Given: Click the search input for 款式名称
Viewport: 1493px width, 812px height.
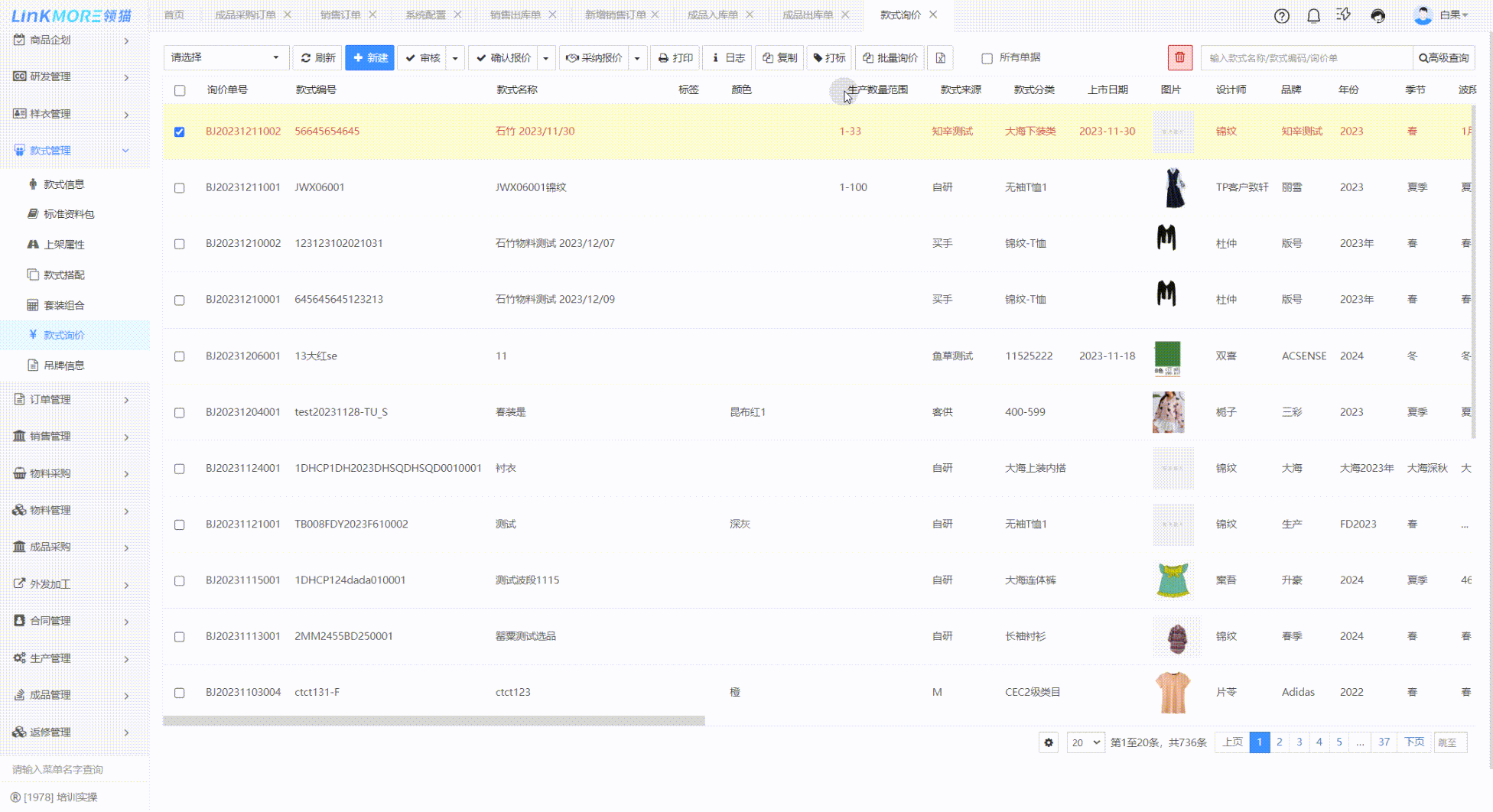Looking at the screenshot, I should coord(1306,58).
